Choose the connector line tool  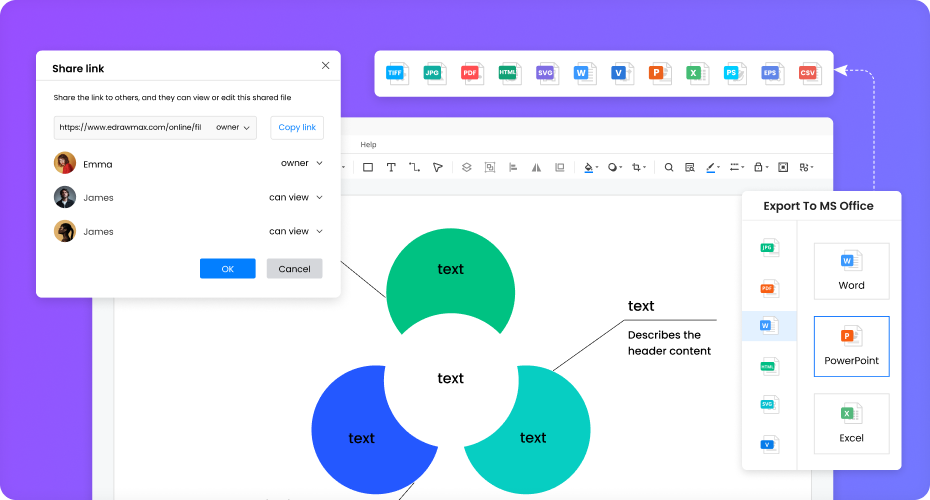(414, 167)
